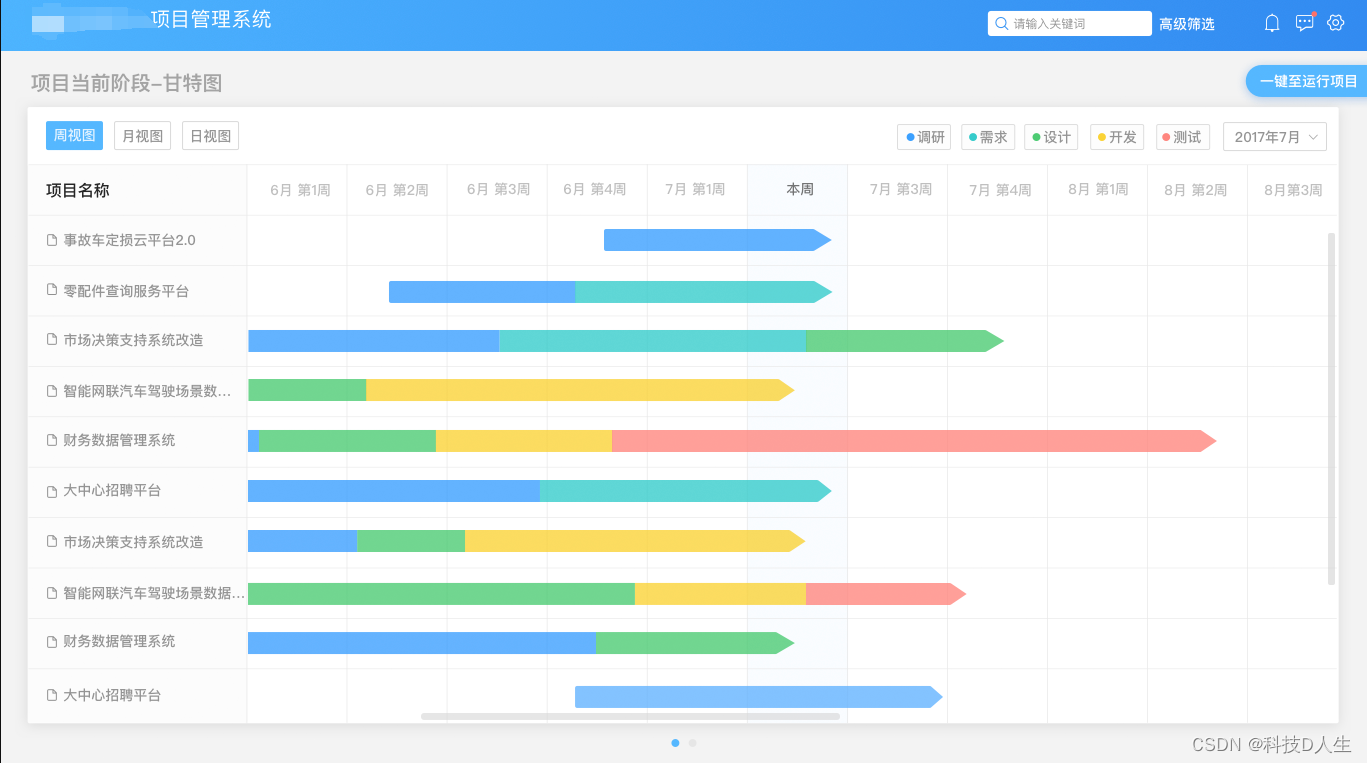The image size is (1367, 763).
Task: Click the red testing segment of the longest bar
Action: click(x=913, y=441)
